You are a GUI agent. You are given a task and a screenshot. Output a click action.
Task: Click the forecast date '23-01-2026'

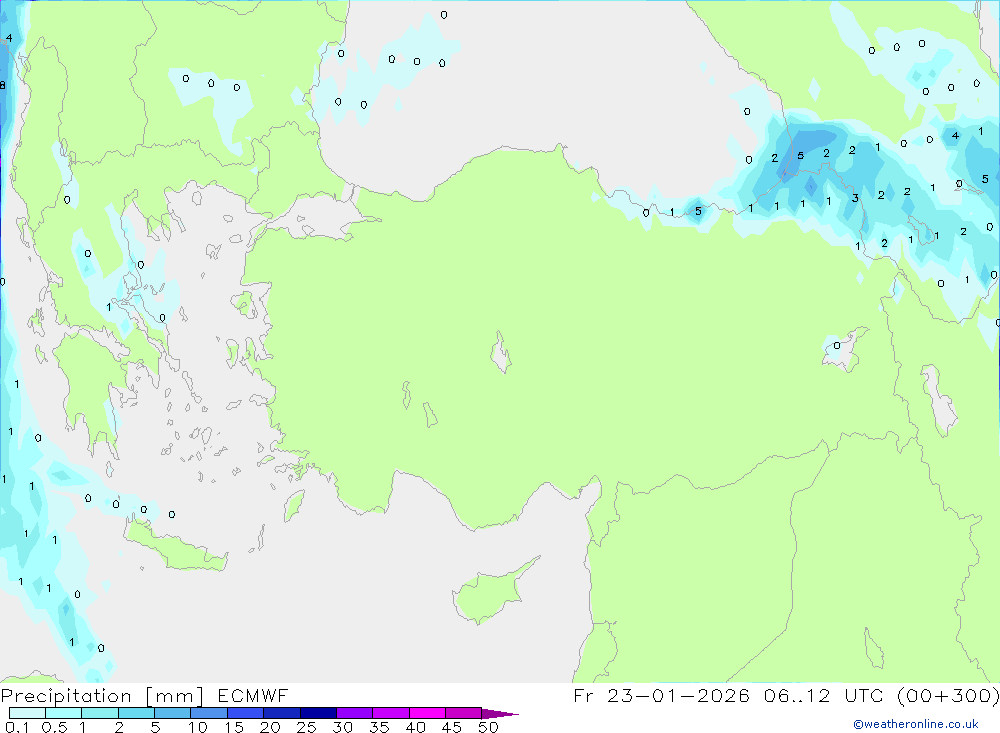(678, 695)
